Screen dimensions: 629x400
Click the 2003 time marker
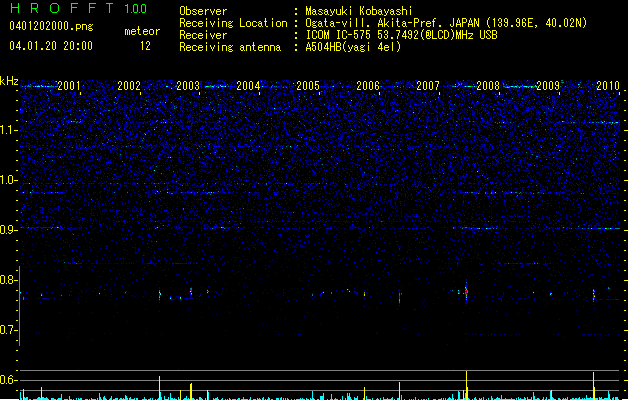(188, 86)
